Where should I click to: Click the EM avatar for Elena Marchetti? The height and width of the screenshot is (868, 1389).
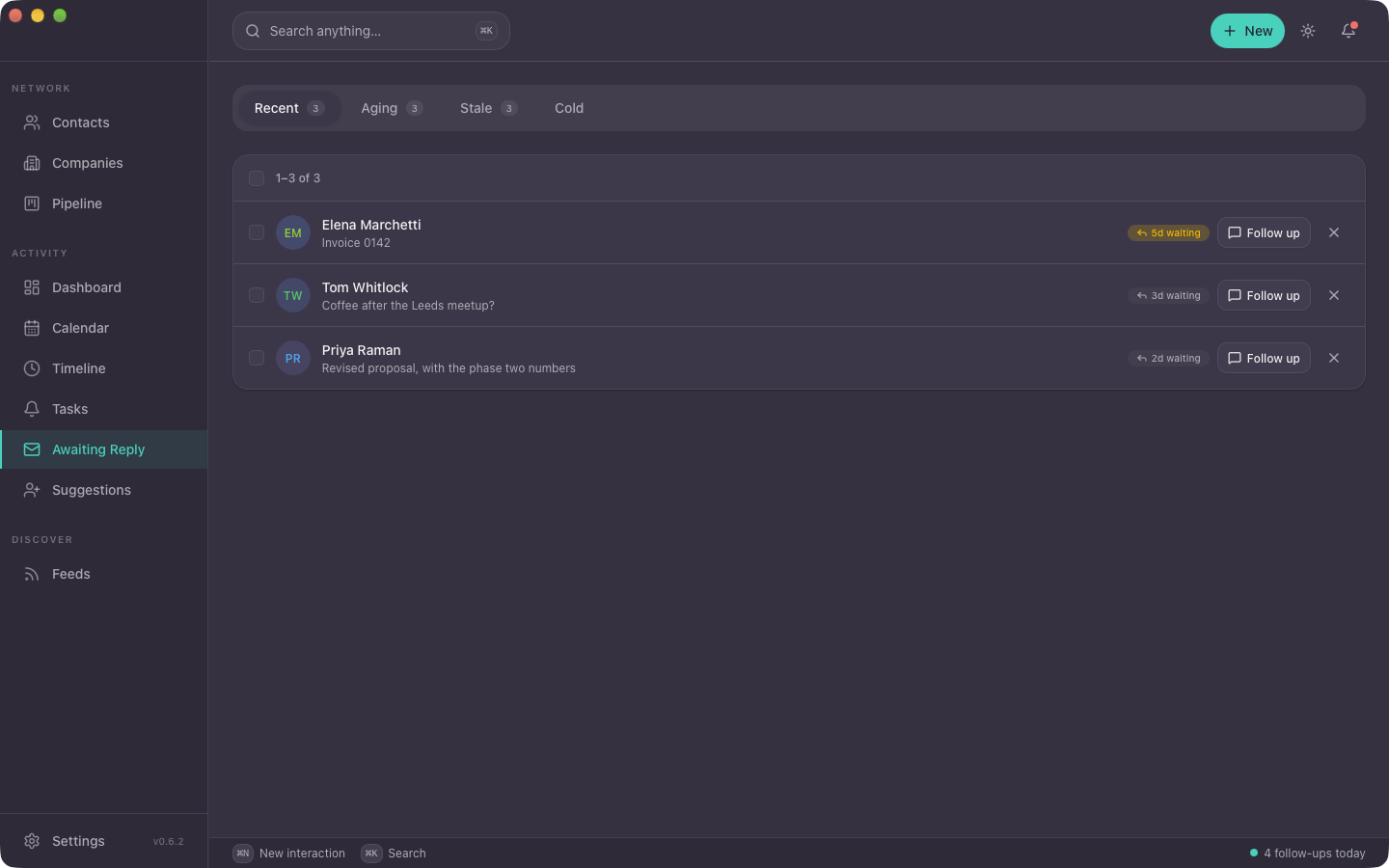coord(293,232)
